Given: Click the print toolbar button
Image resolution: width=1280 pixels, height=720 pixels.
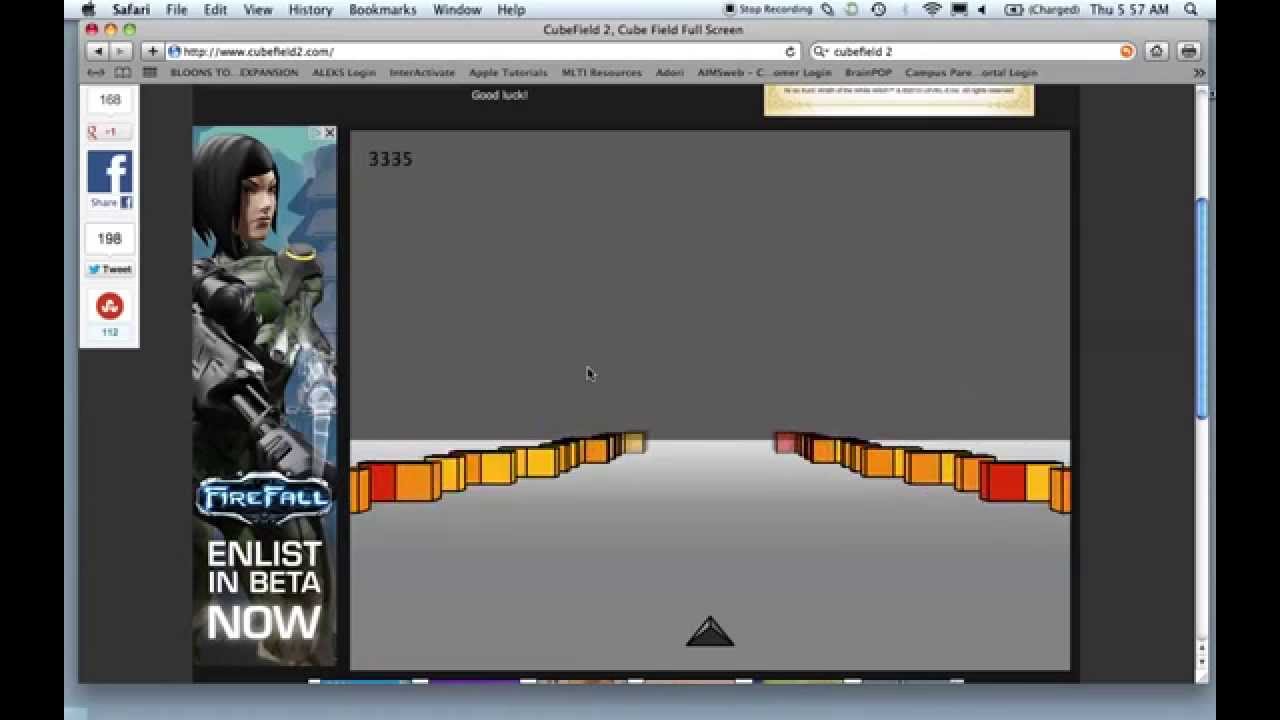Looking at the screenshot, I should tap(1188, 51).
